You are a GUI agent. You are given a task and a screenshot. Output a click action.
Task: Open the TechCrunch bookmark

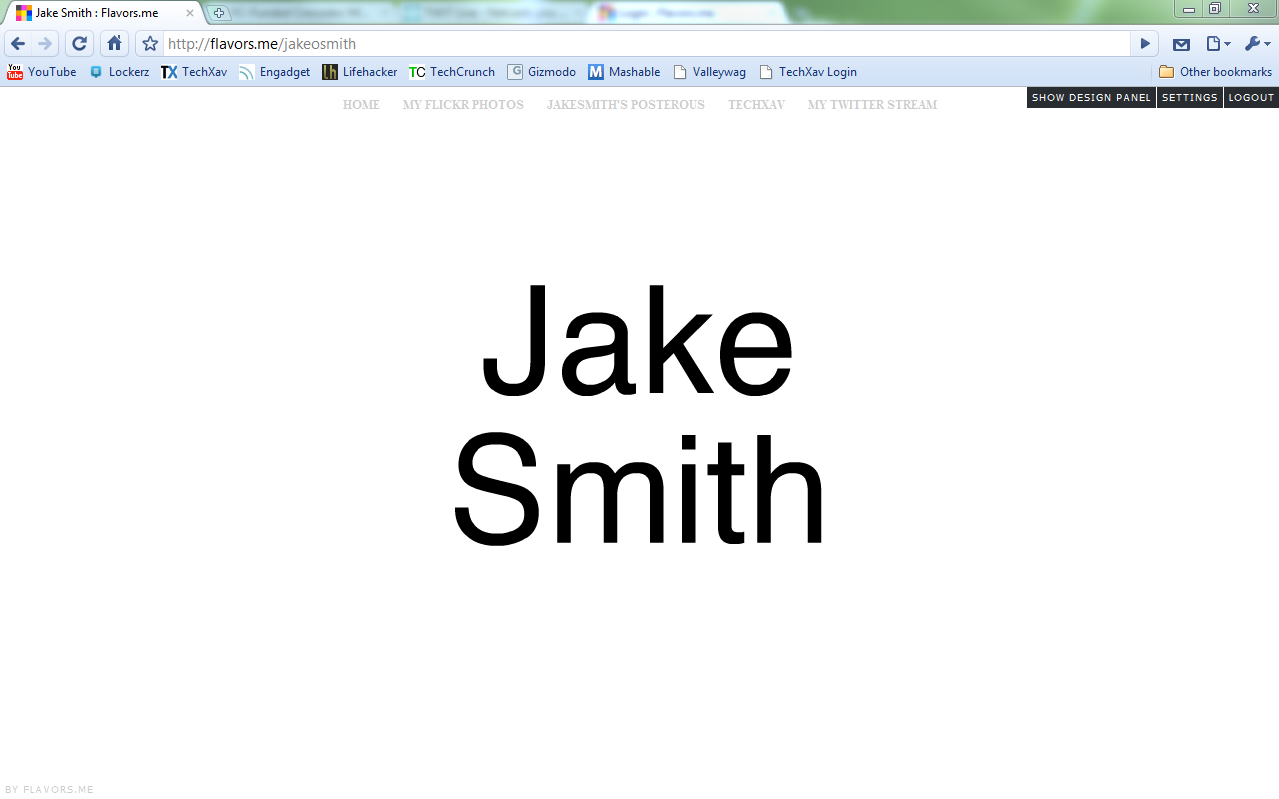tap(452, 72)
